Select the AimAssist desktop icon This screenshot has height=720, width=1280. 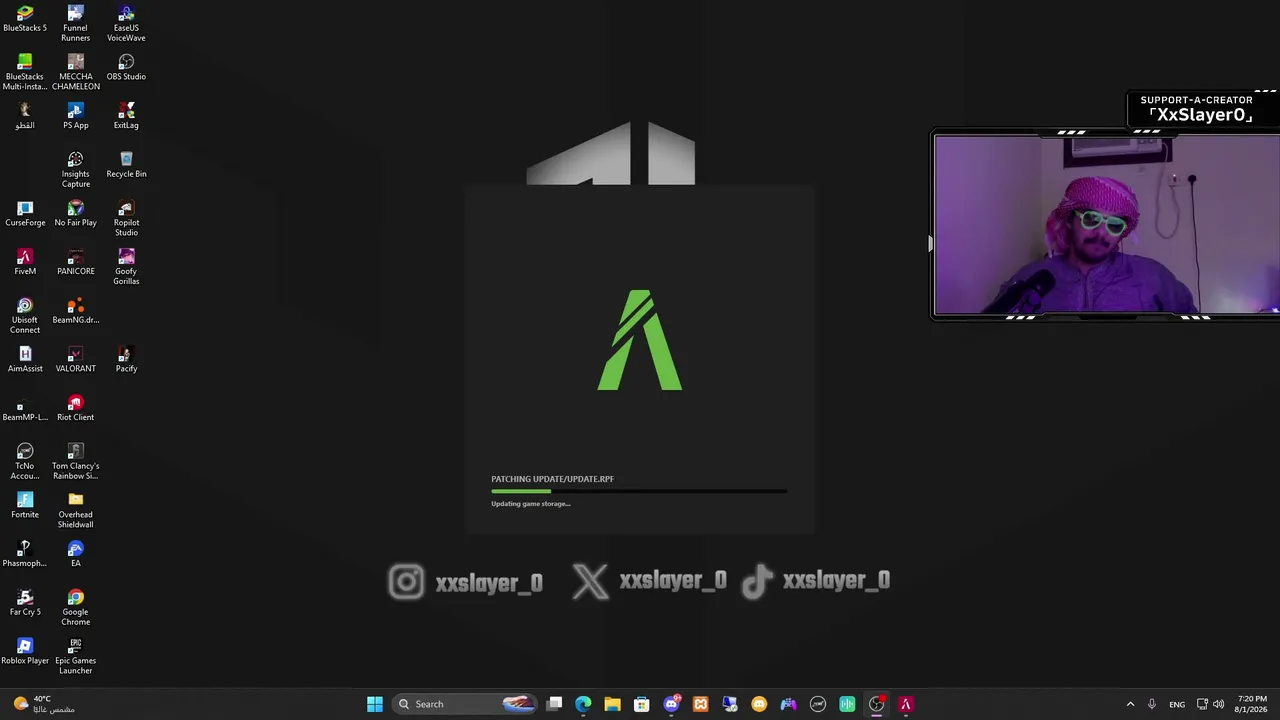point(25,360)
